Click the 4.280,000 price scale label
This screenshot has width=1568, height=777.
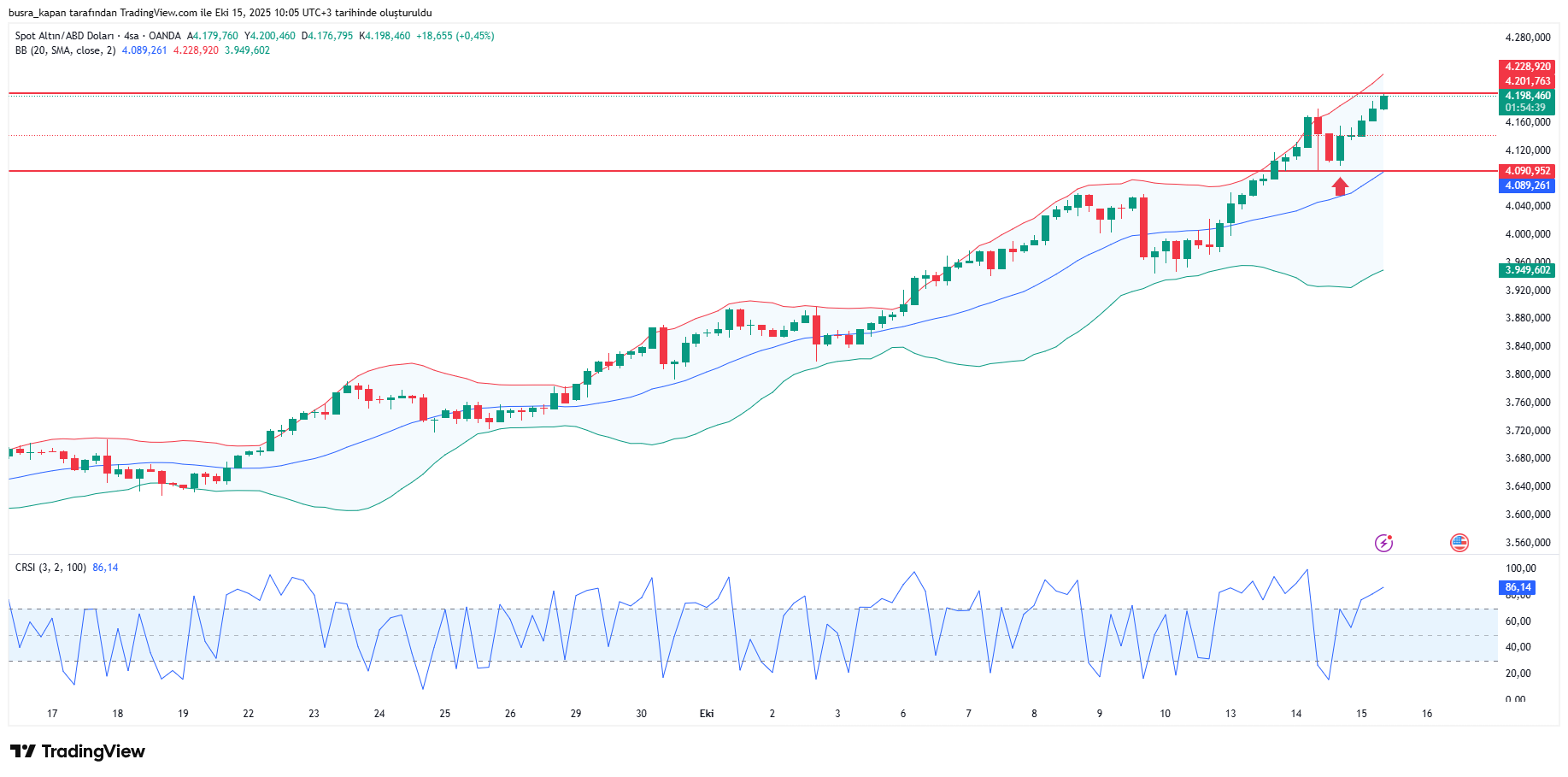pos(1528,38)
